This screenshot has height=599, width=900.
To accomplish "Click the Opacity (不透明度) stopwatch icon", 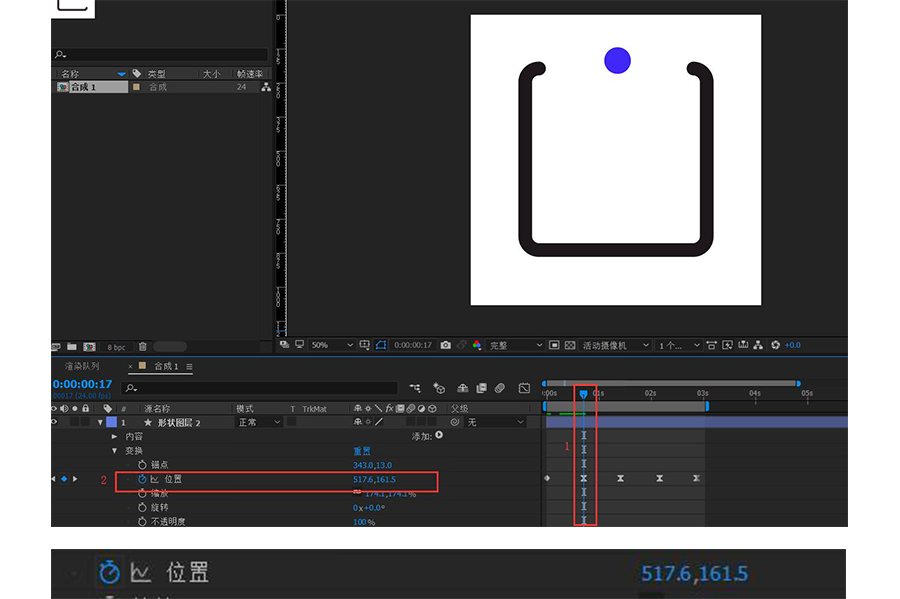I will tap(142, 522).
